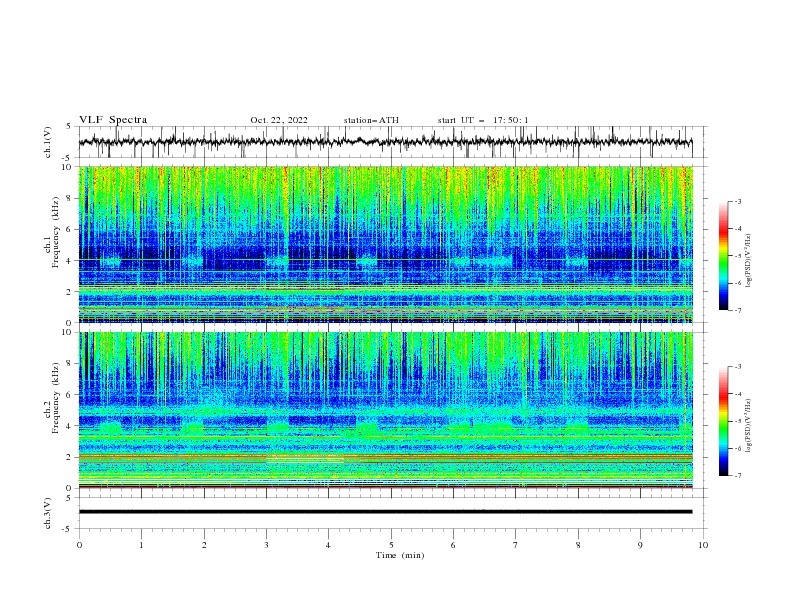
Task: Click the "-3" tick on ch.1 colorbar
Action: pyautogui.click(x=738, y=201)
